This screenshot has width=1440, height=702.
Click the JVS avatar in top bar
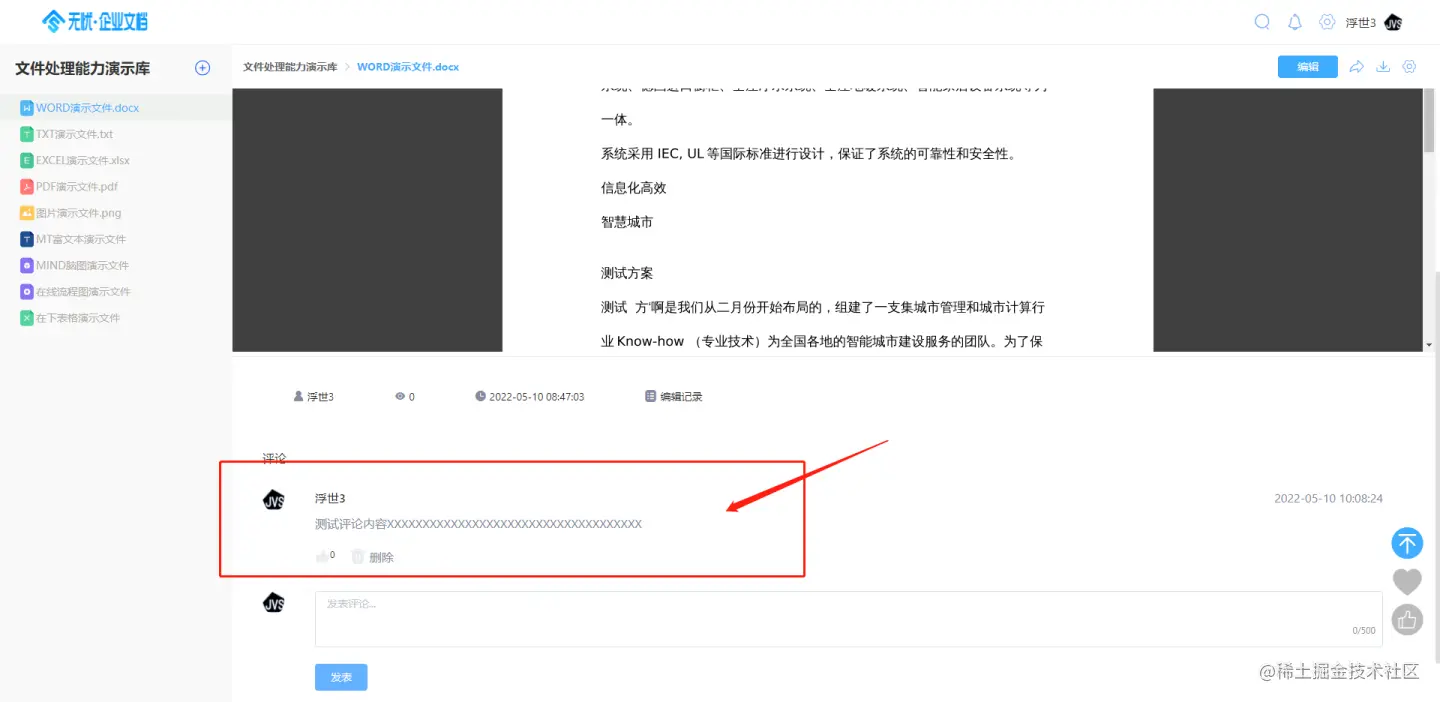tap(1393, 23)
